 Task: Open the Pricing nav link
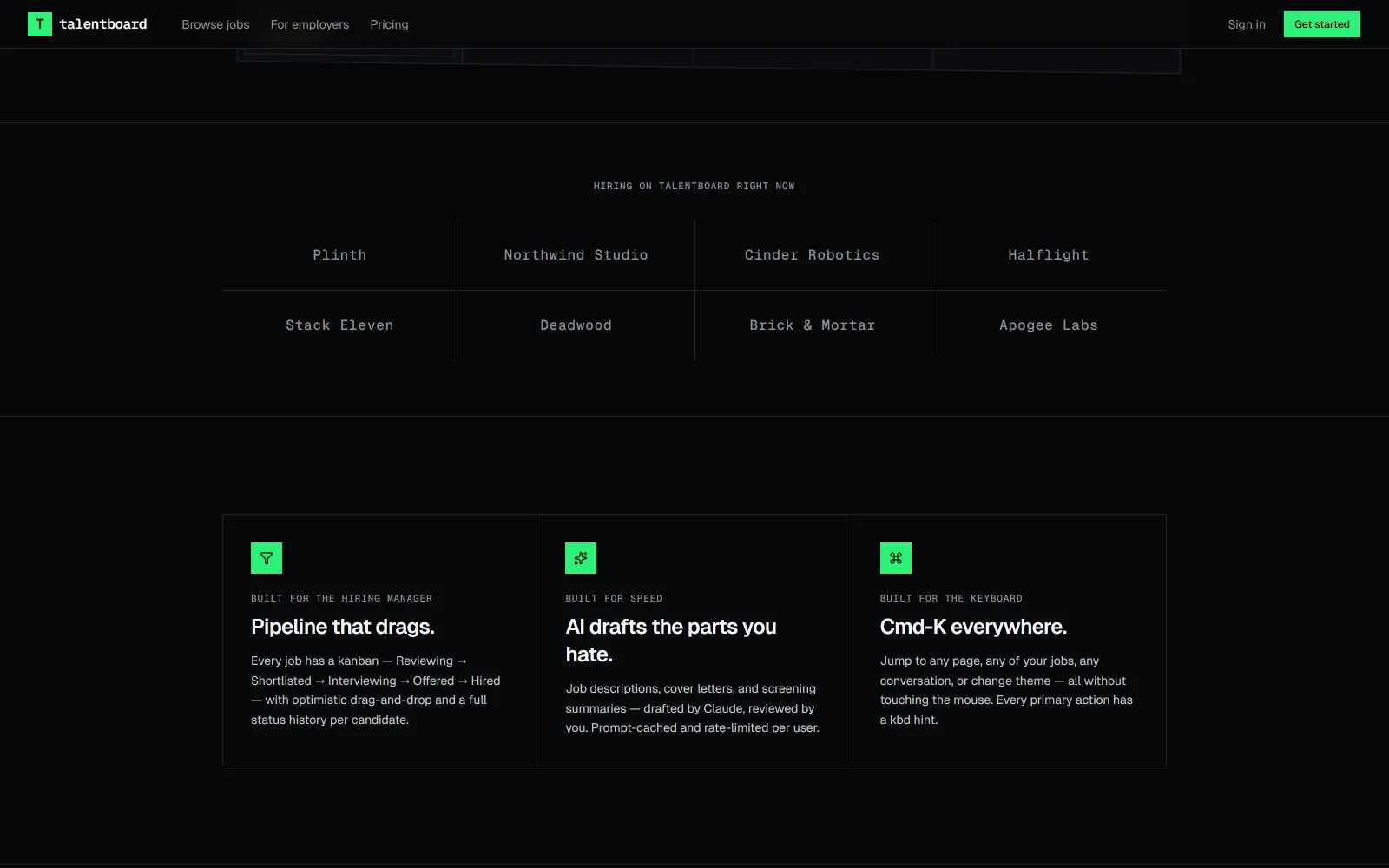[389, 24]
